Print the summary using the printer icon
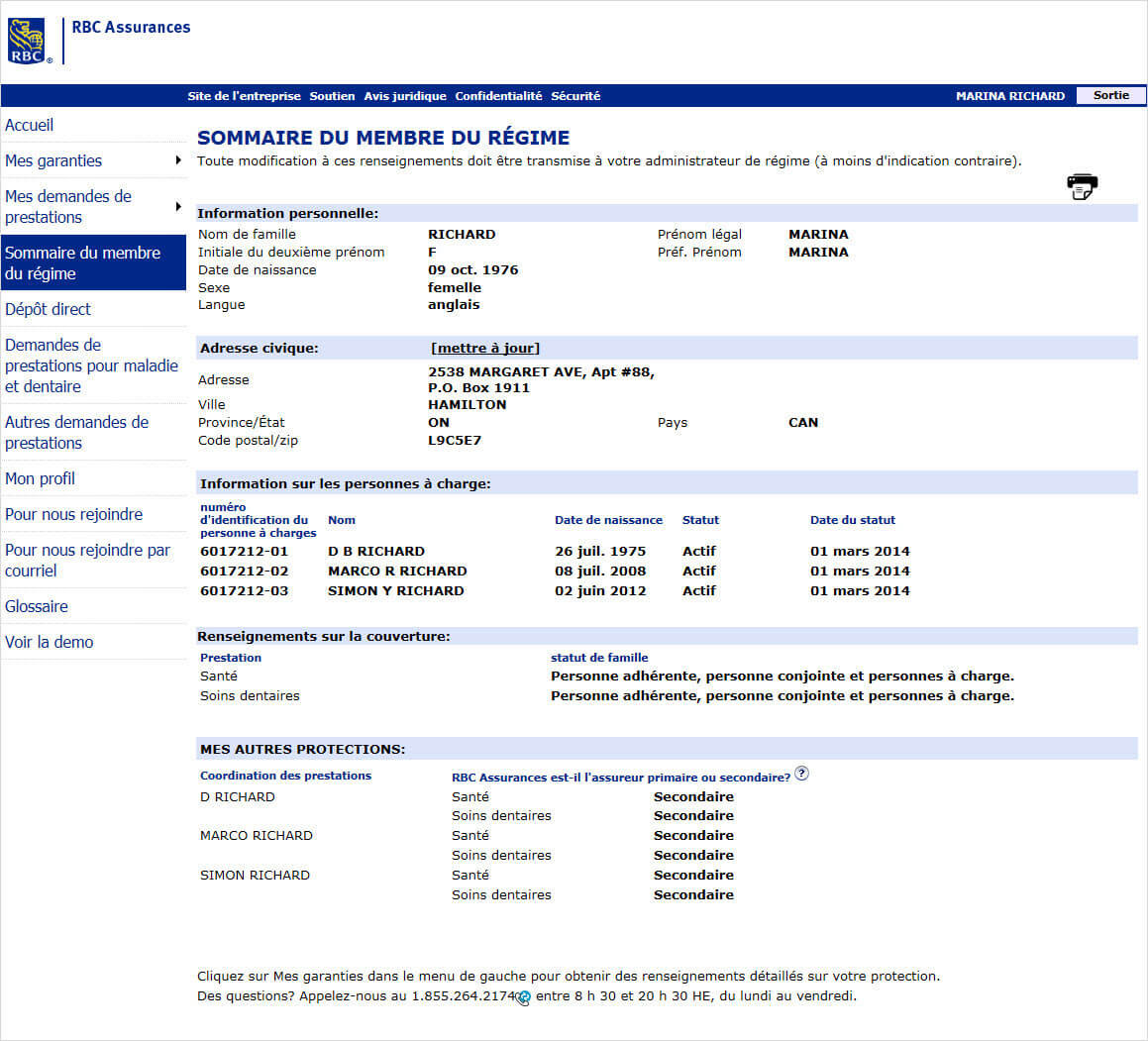The image size is (1148, 1041). point(1082,186)
